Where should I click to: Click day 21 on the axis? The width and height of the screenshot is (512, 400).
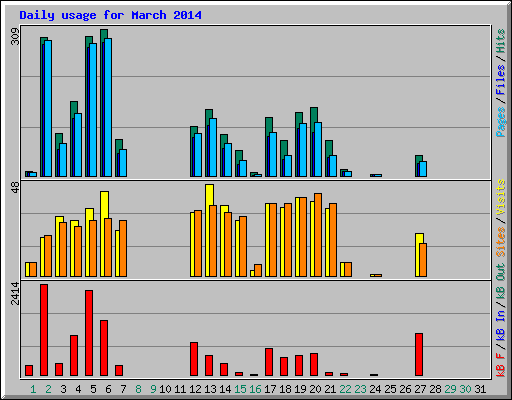point(330,389)
